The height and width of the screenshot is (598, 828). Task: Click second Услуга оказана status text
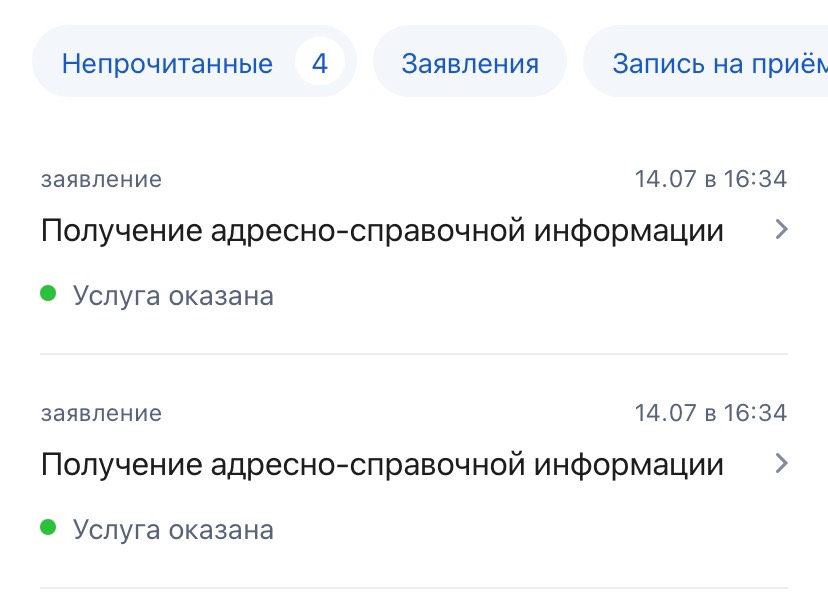(x=173, y=529)
